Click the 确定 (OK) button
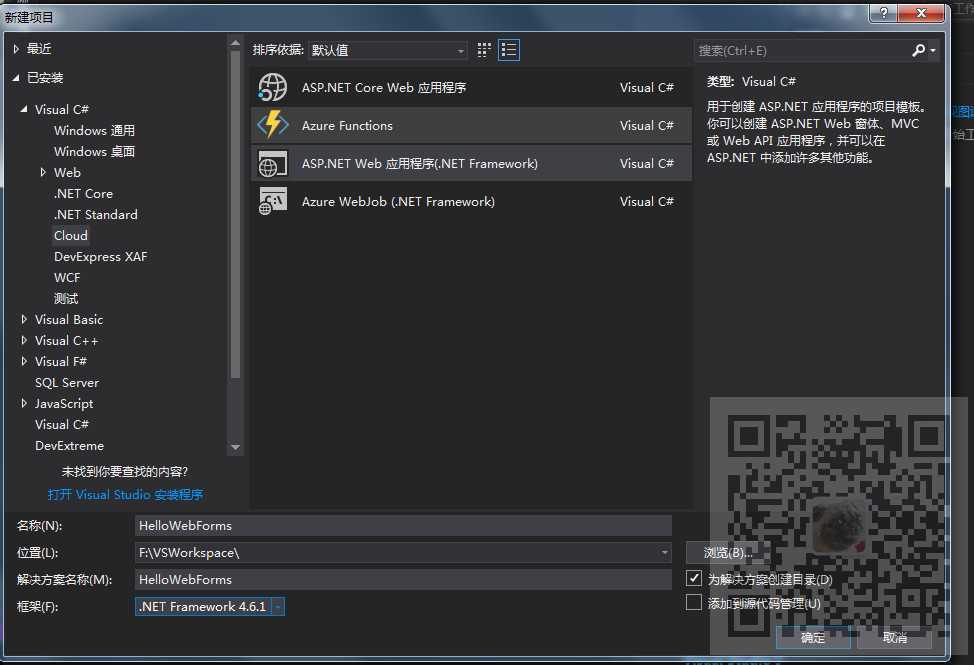The width and height of the screenshot is (974, 665). point(812,638)
